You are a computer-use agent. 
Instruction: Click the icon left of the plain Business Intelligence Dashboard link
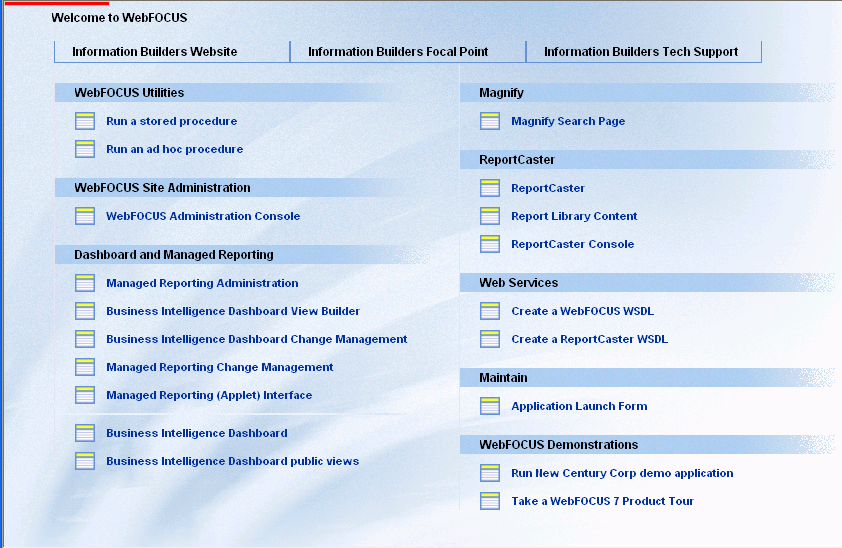click(x=85, y=433)
